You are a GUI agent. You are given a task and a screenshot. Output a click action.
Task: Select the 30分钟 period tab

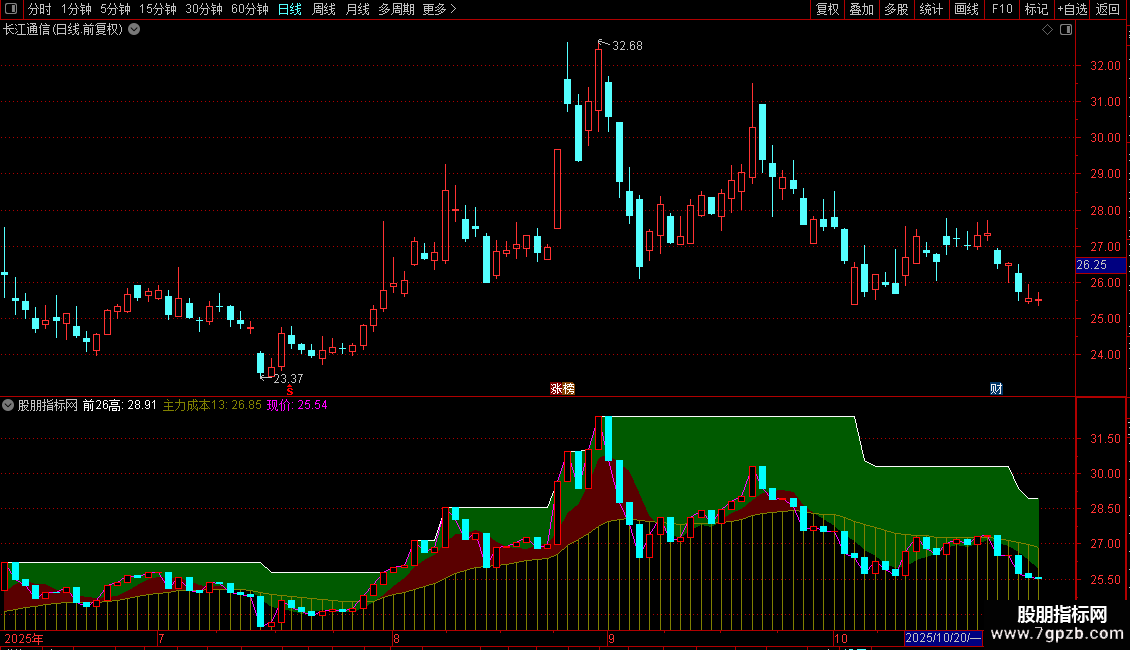(x=204, y=9)
